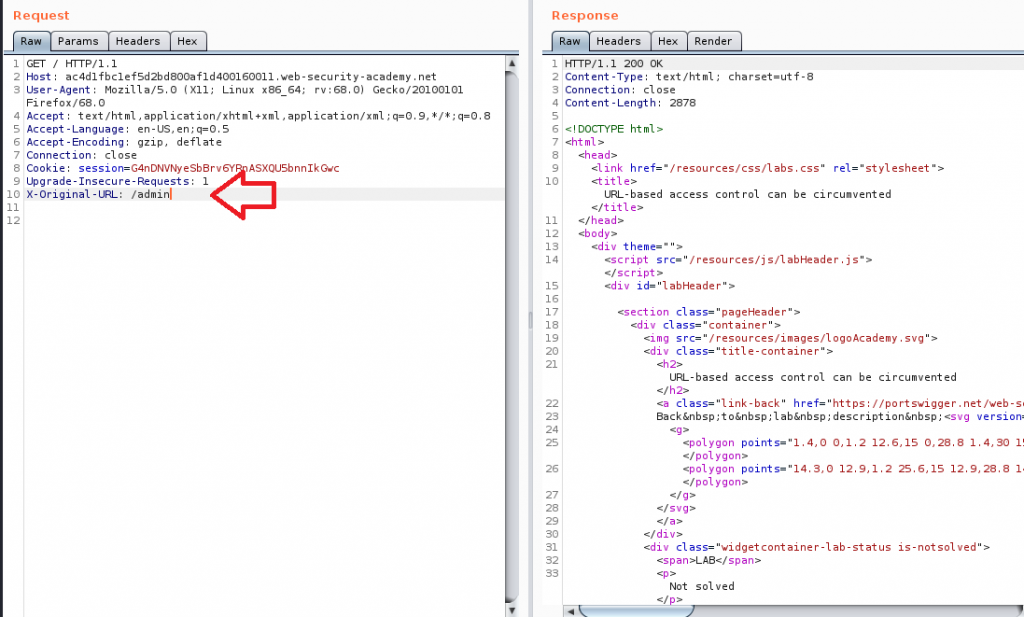Click the labHeader.js script line
This screenshot has height=617, width=1024.
738,260
